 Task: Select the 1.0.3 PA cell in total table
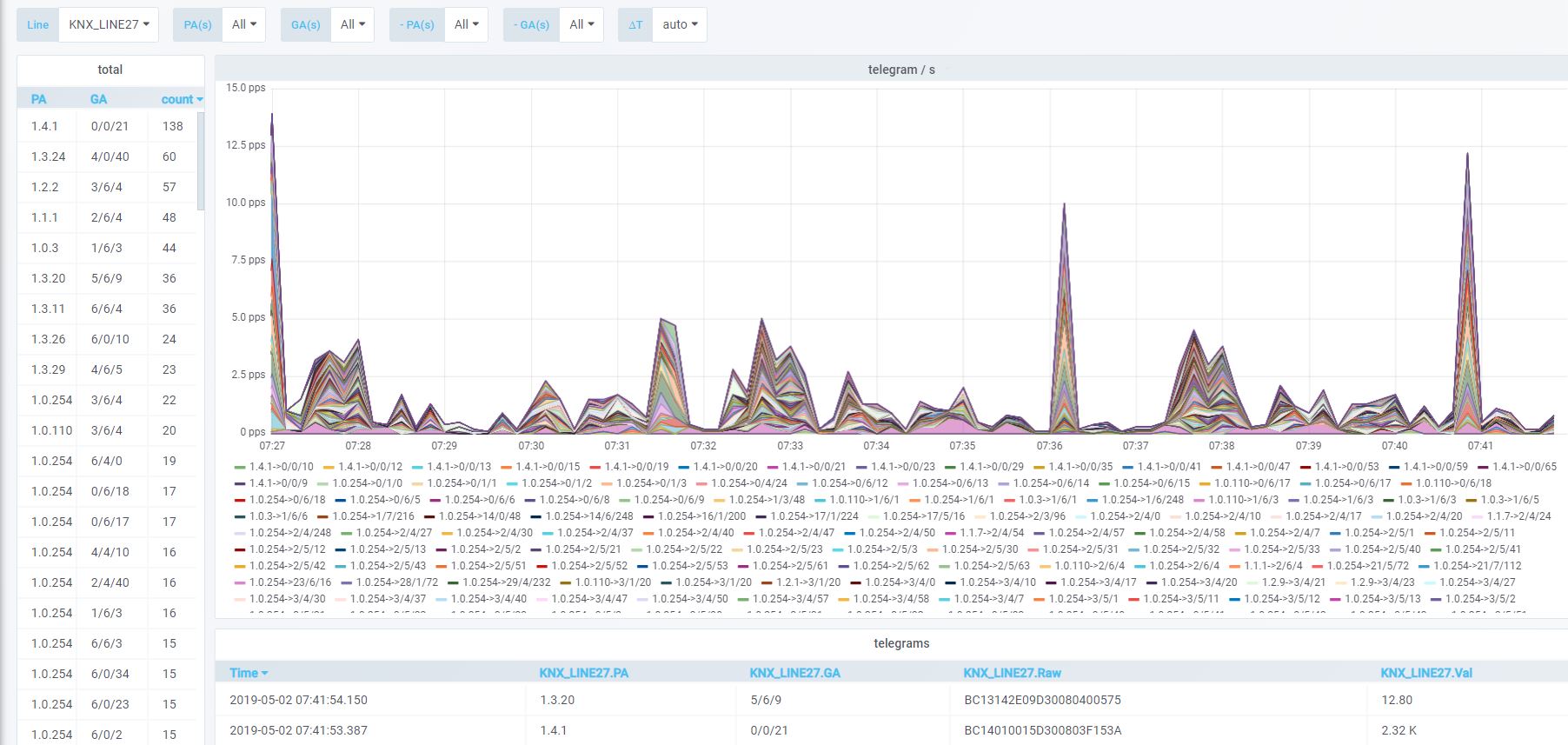coord(45,248)
